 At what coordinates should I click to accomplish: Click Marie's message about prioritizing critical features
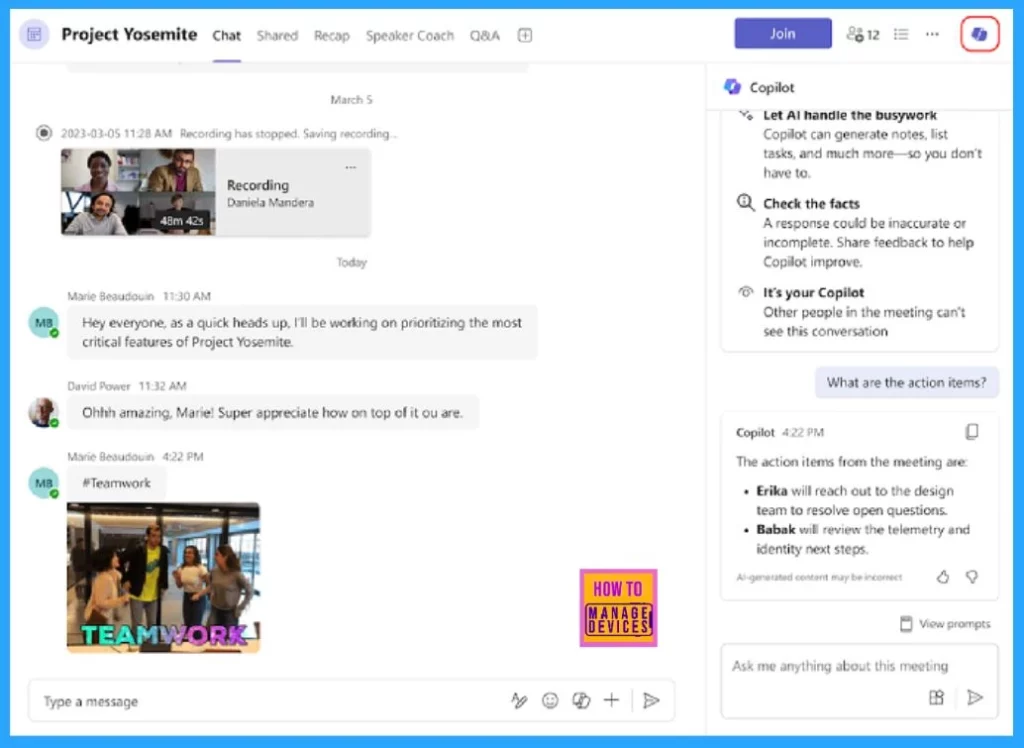pyautogui.click(x=302, y=332)
